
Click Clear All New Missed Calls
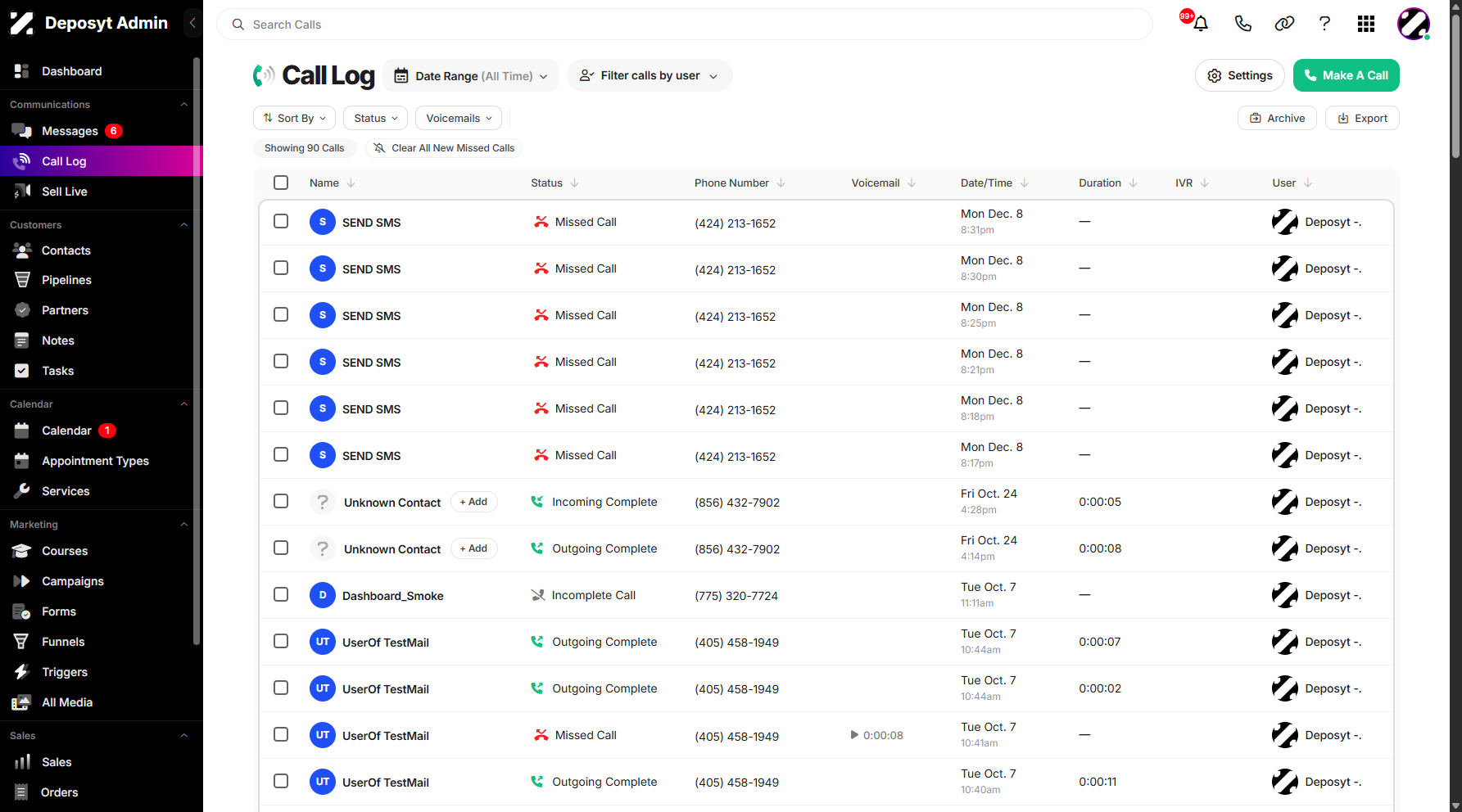coord(444,148)
